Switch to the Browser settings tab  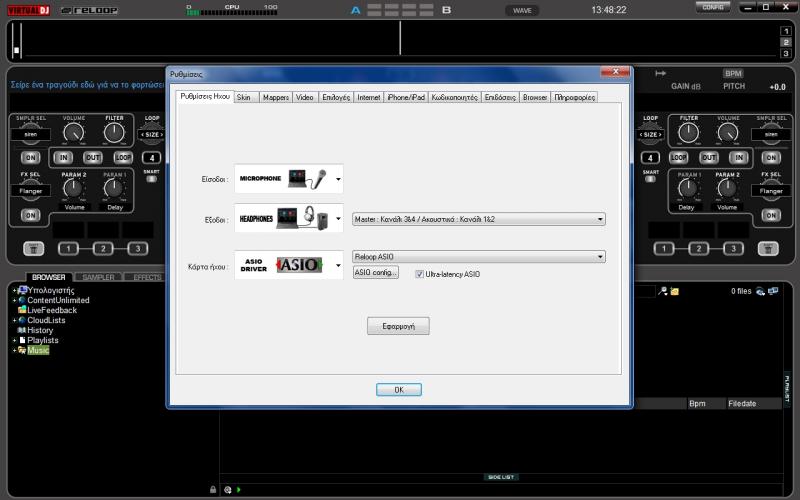535,97
